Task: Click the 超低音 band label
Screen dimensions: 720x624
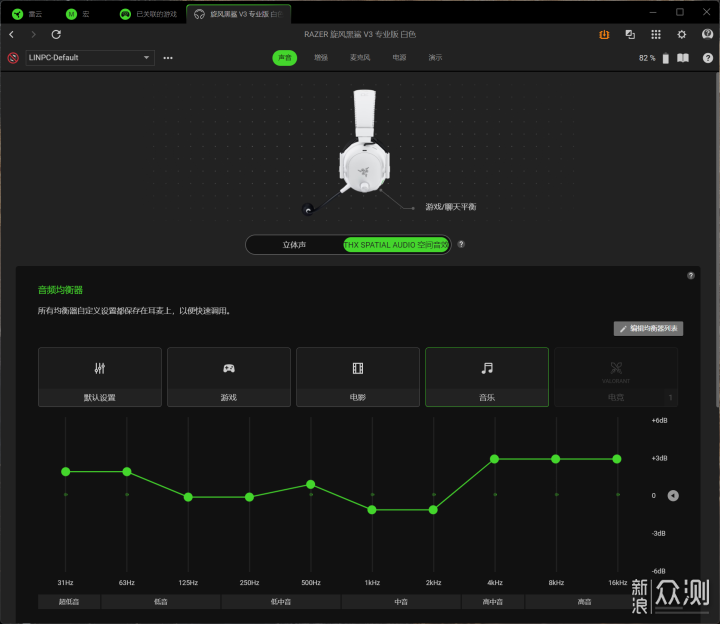Action: coord(69,602)
